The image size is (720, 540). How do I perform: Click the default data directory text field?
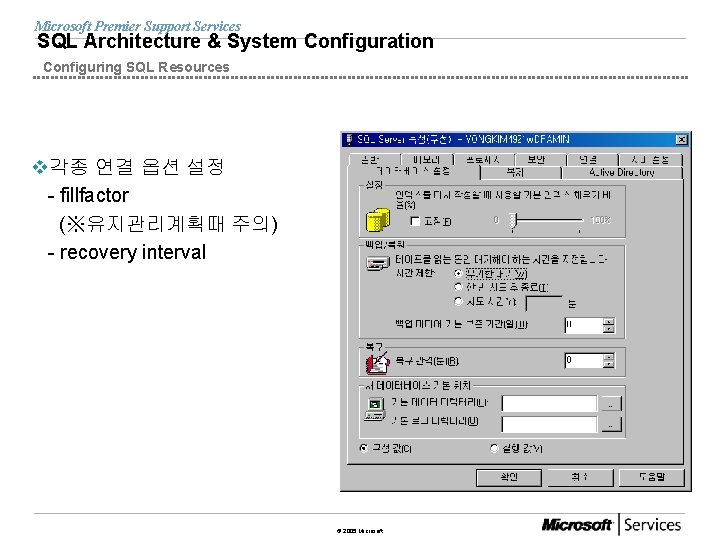point(549,404)
